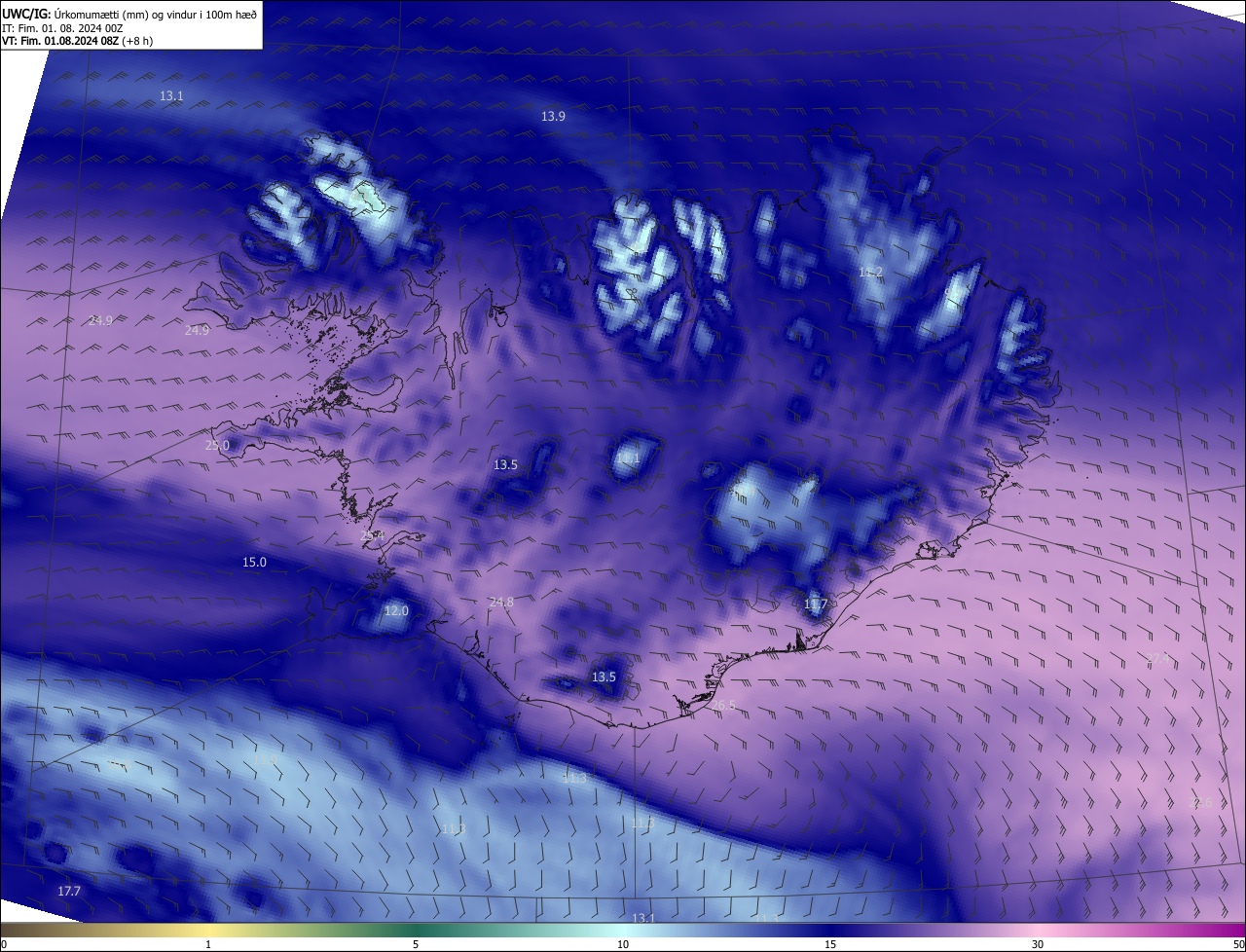The image size is (1246, 952).
Task: Click the 24.8 value label on the map
Action: [x=501, y=602]
